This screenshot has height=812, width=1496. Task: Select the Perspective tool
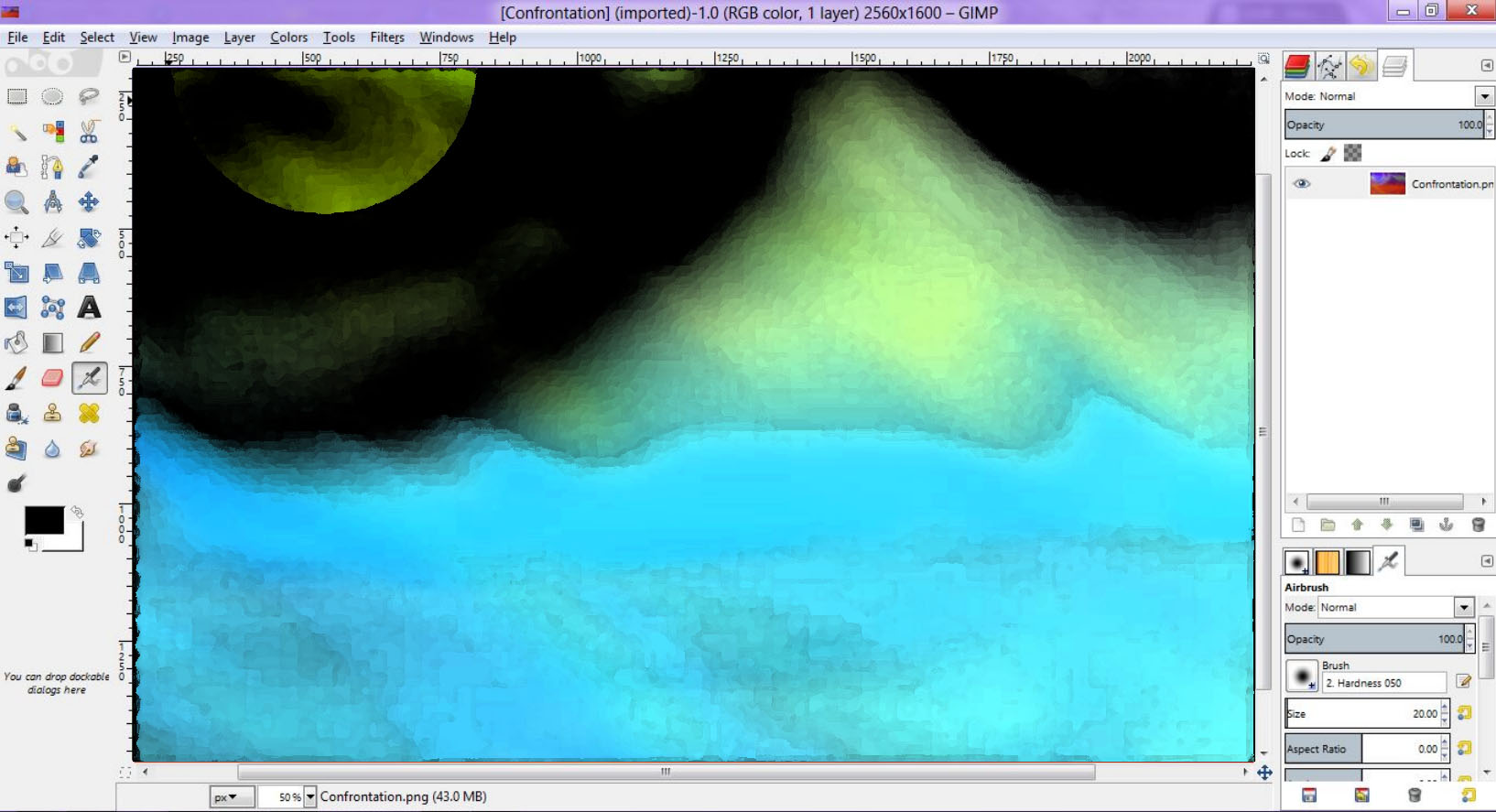(x=89, y=273)
